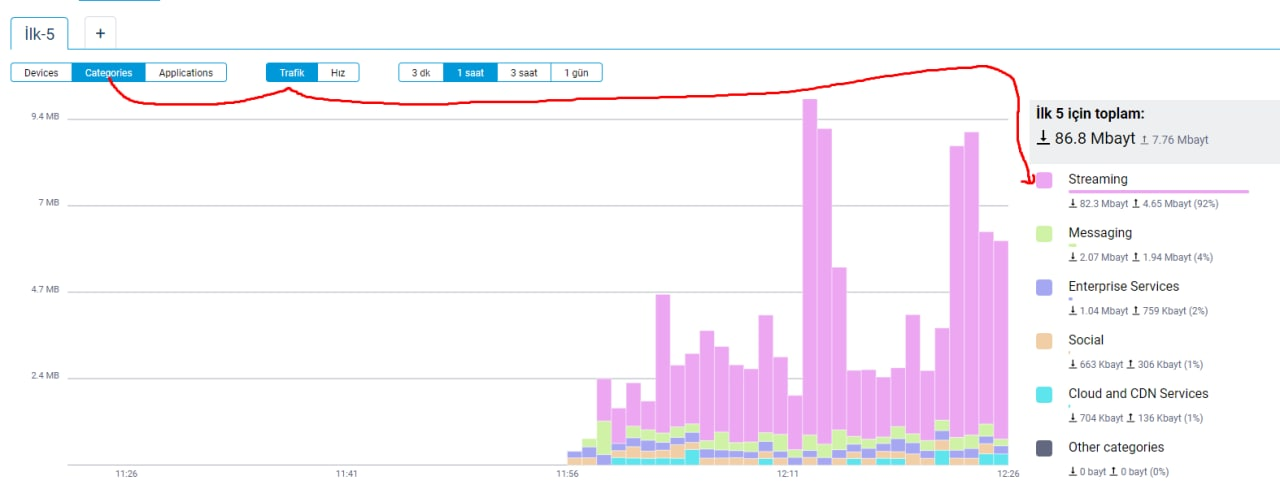1280x502 pixels.
Task: Click the Cloud and CDN cyan swatch
Action: coord(1044,395)
